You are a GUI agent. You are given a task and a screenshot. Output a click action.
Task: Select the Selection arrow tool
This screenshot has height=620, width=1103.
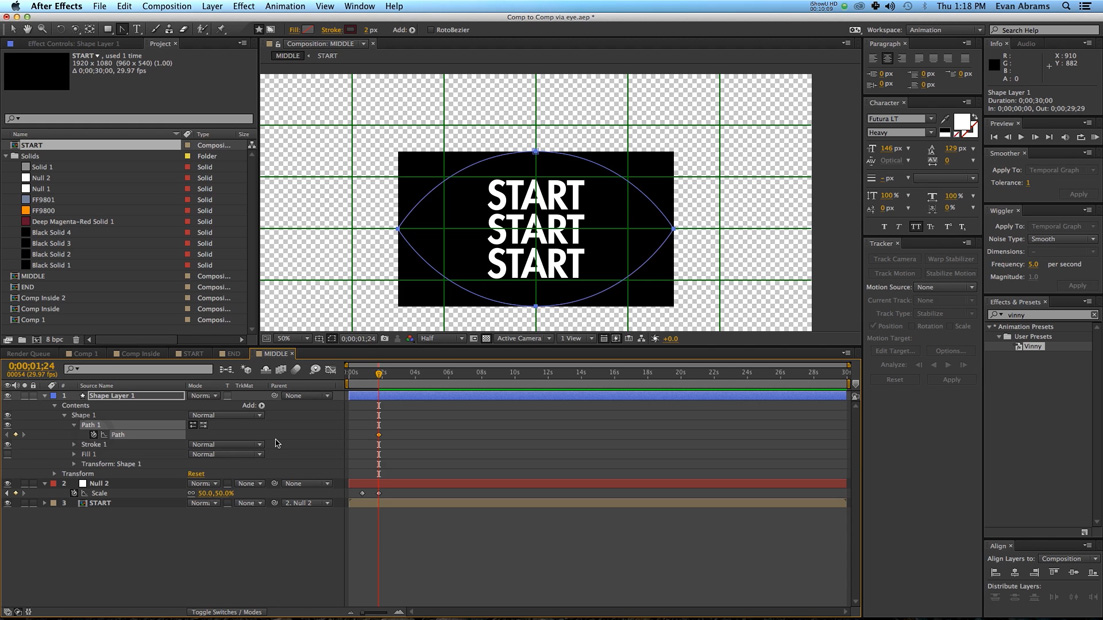(x=13, y=30)
